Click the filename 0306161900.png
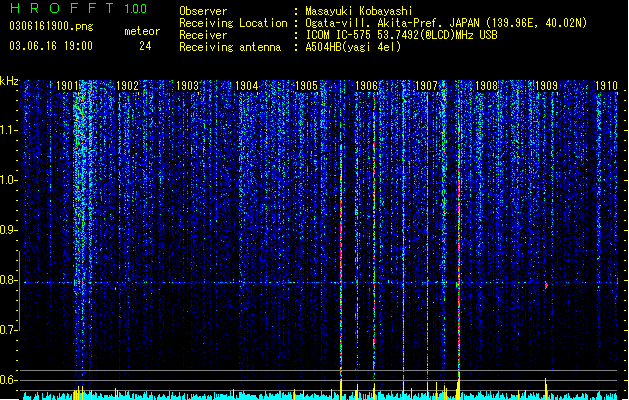The height and width of the screenshot is (400, 629). point(51,27)
